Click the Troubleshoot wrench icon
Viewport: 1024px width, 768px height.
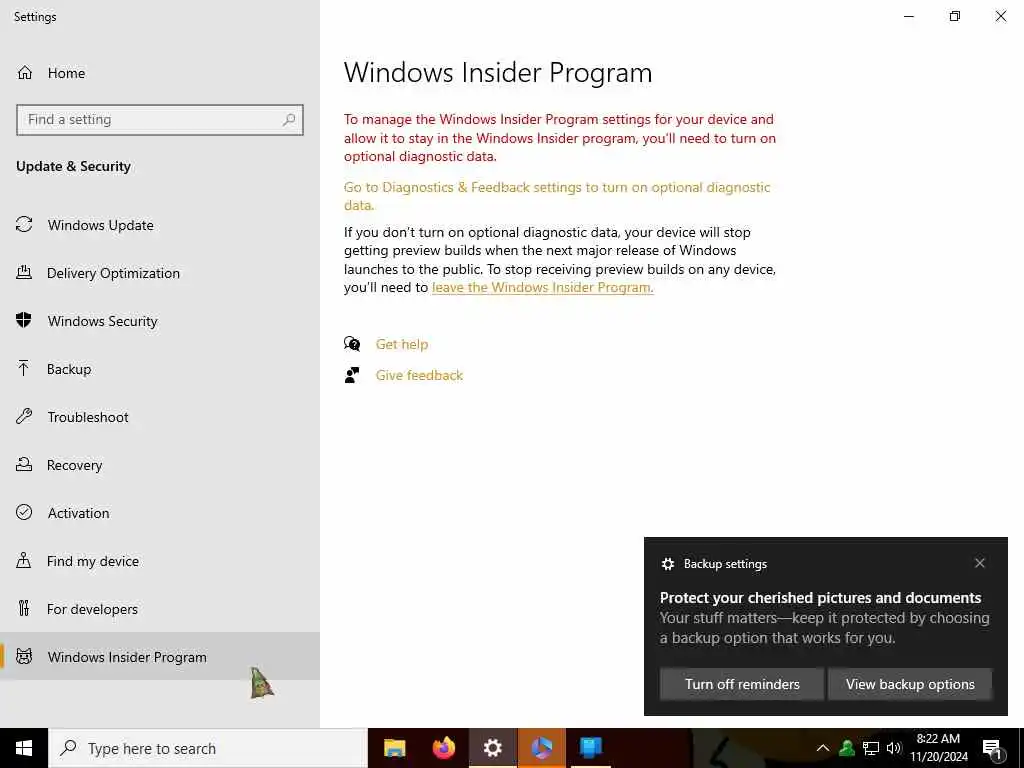tap(24, 417)
